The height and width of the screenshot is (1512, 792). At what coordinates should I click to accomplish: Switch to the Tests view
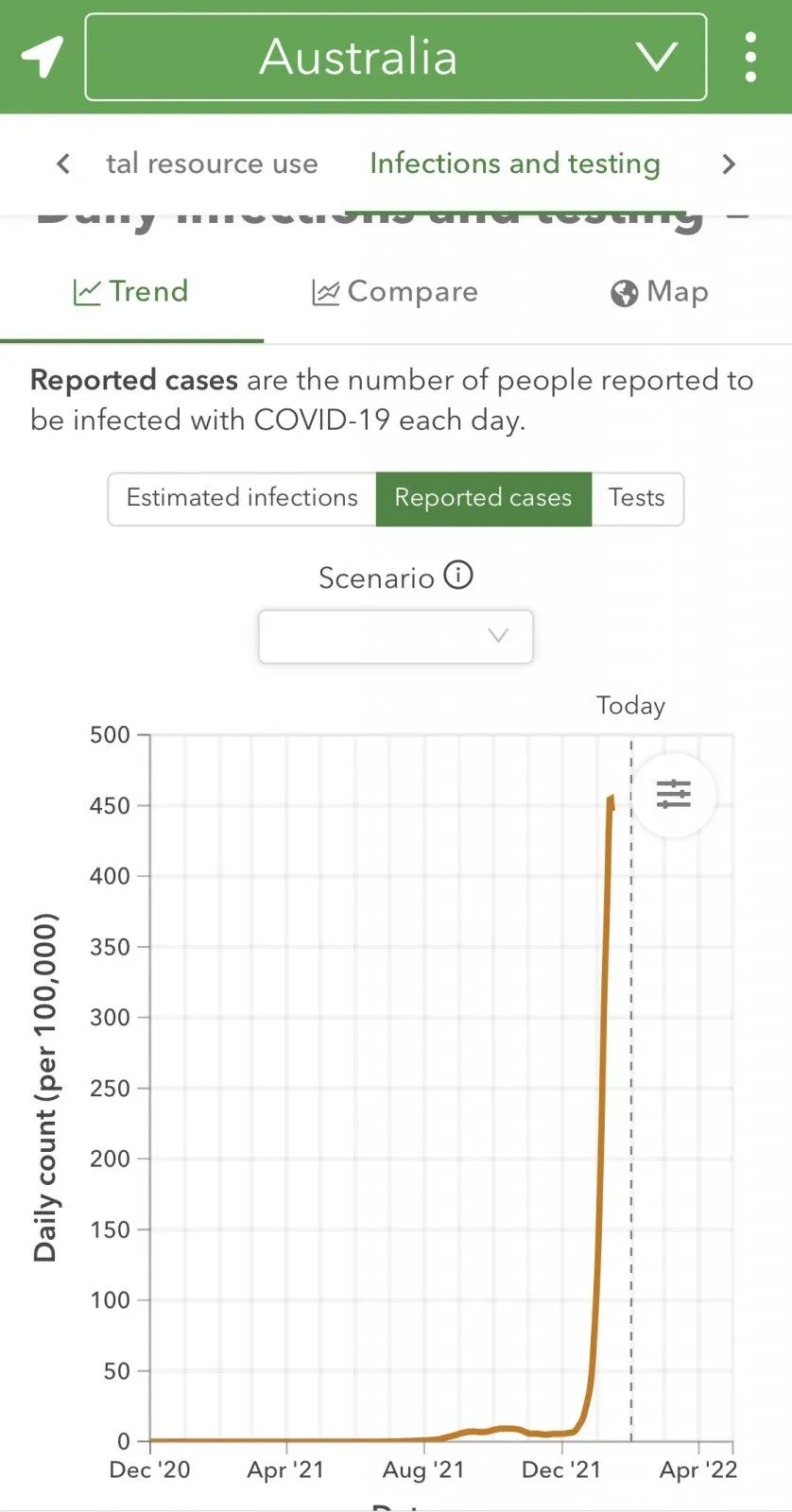coord(636,498)
